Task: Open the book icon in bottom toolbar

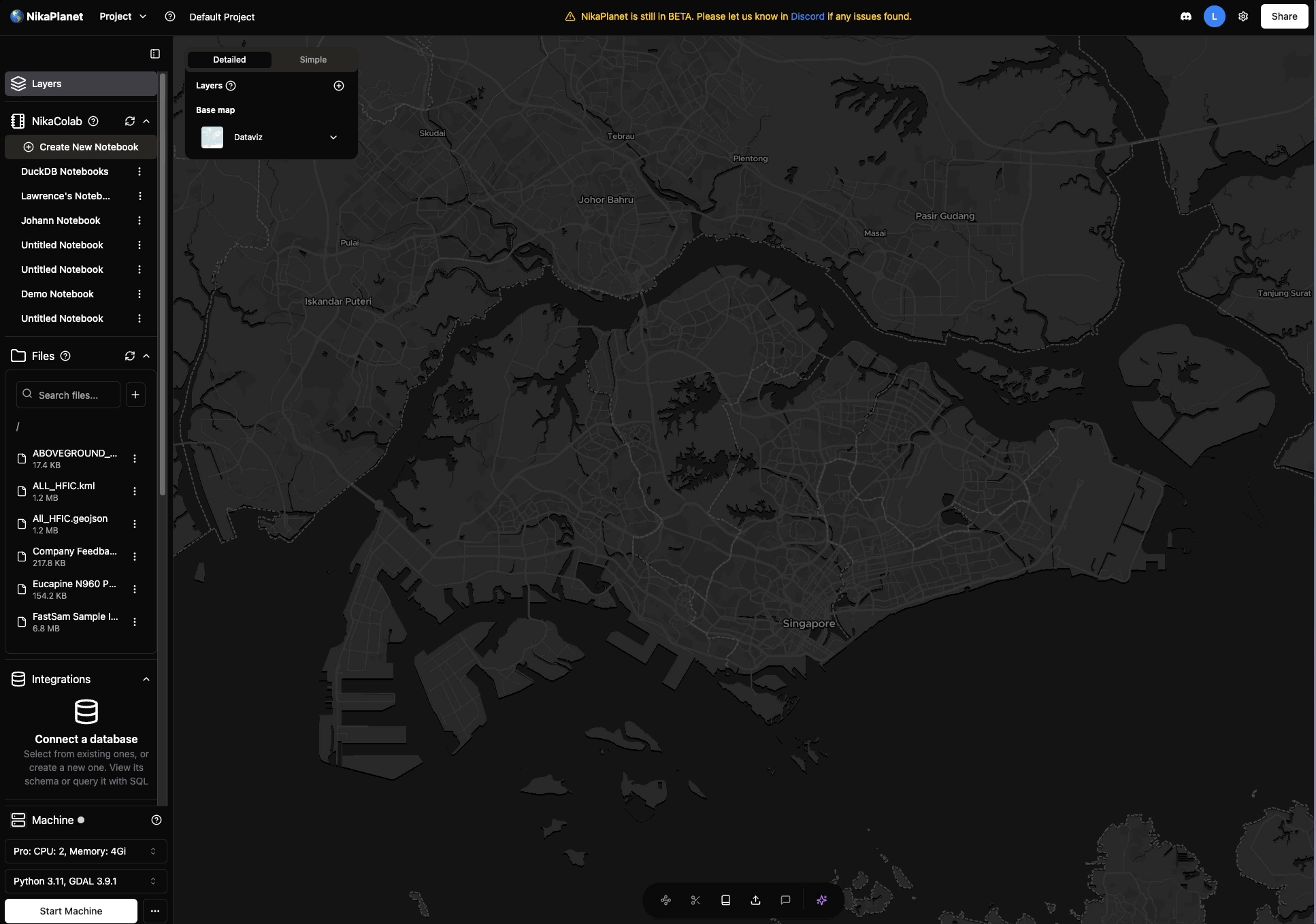Action: point(725,900)
